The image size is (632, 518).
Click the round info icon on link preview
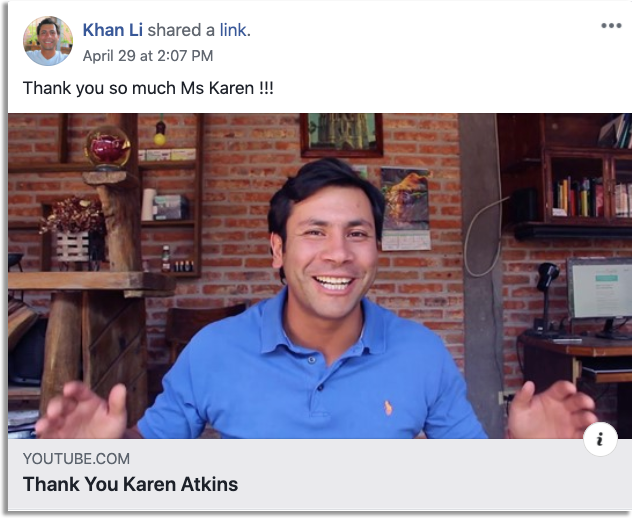click(600, 439)
